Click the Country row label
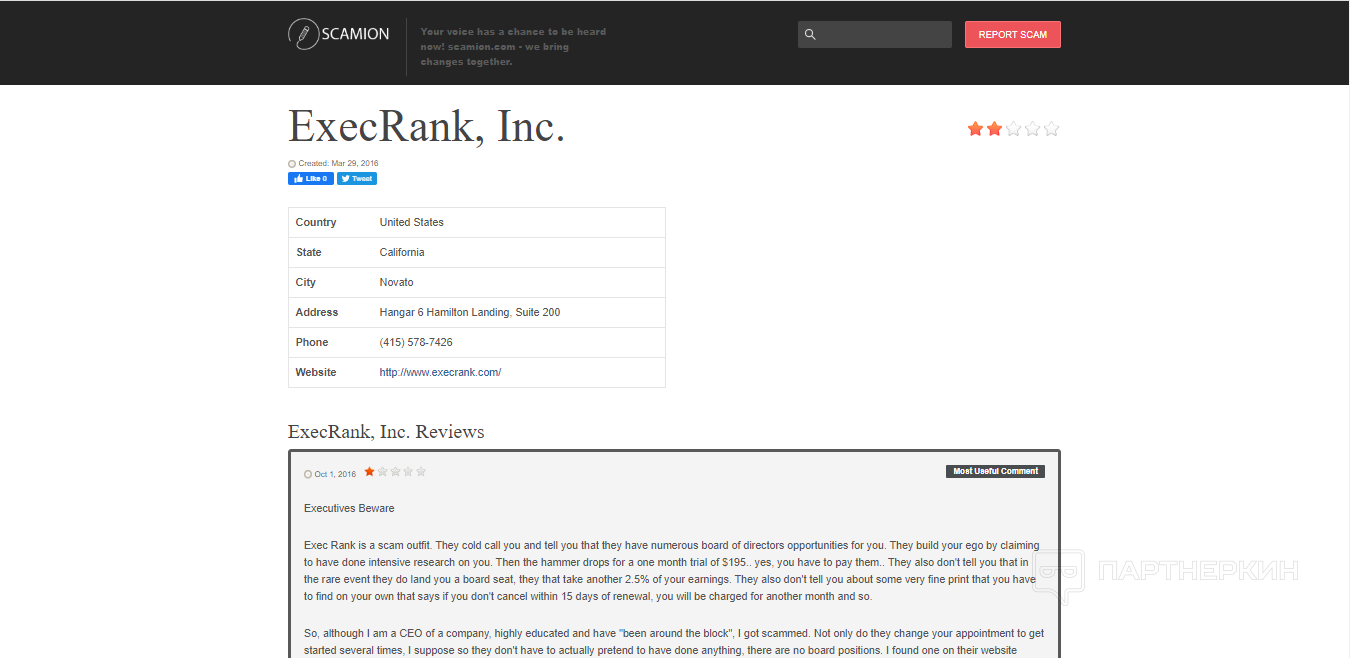Screen dimensions: 1350x658 316,222
